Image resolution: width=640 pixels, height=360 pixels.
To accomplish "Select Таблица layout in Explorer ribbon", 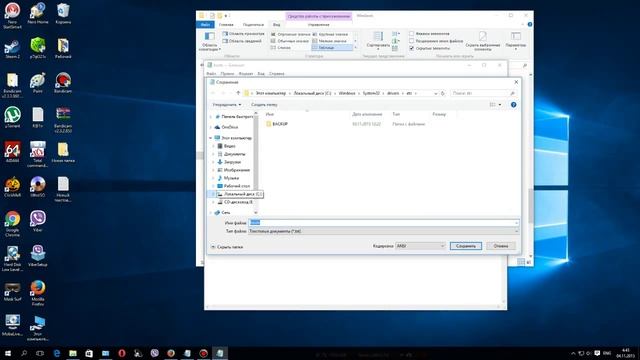I will [x=332, y=48].
